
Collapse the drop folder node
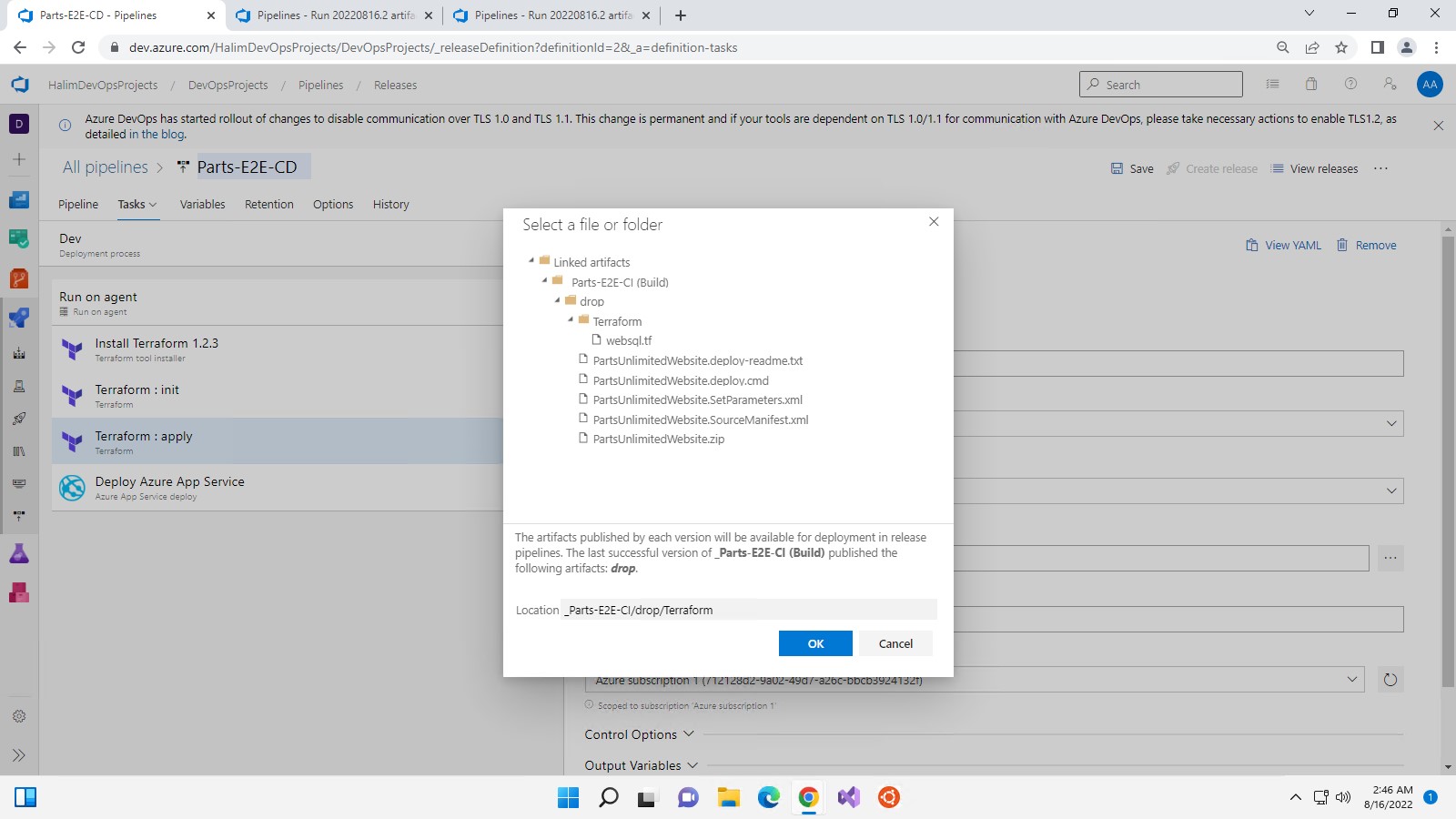(x=558, y=300)
